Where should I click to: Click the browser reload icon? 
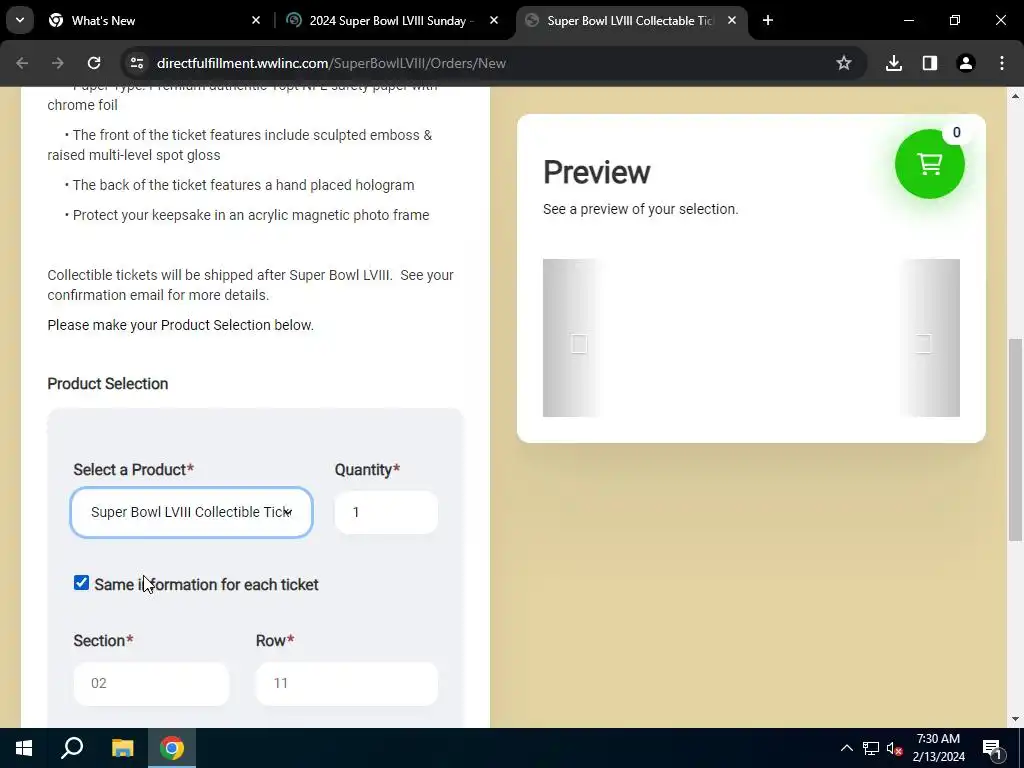point(94,63)
